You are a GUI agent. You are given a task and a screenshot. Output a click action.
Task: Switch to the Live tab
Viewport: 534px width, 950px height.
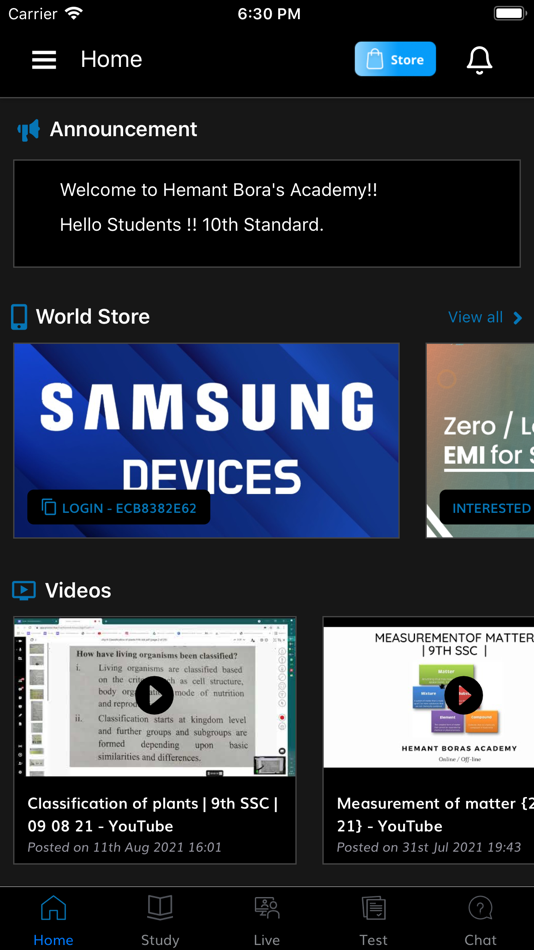tap(267, 920)
